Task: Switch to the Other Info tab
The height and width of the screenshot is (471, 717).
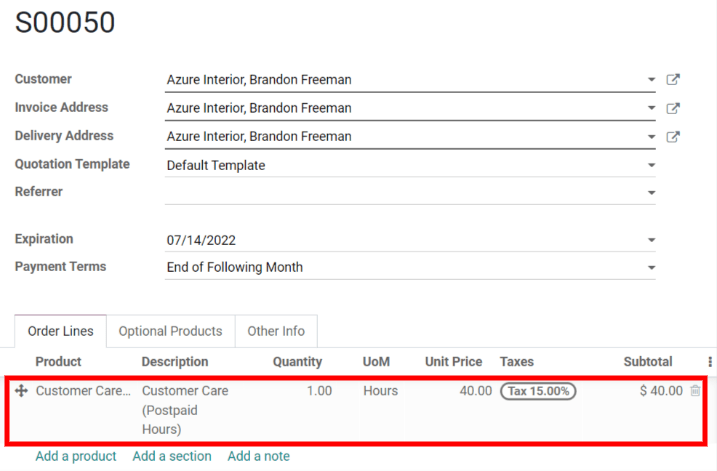Action: pyautogui.click(x=276, y=331)
